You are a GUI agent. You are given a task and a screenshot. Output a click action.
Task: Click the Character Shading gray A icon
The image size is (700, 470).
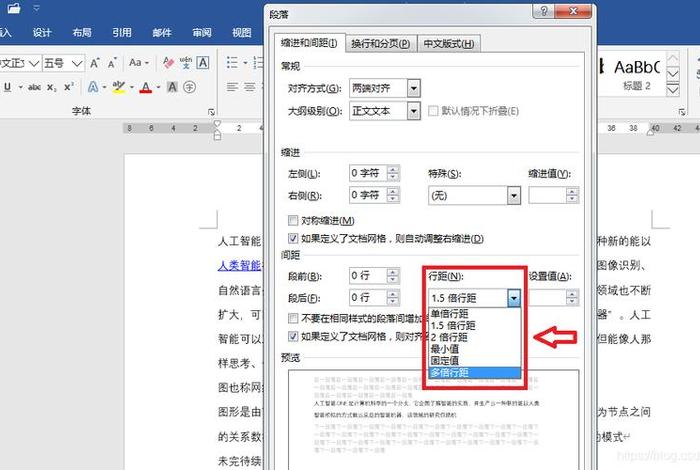point(172,87)
